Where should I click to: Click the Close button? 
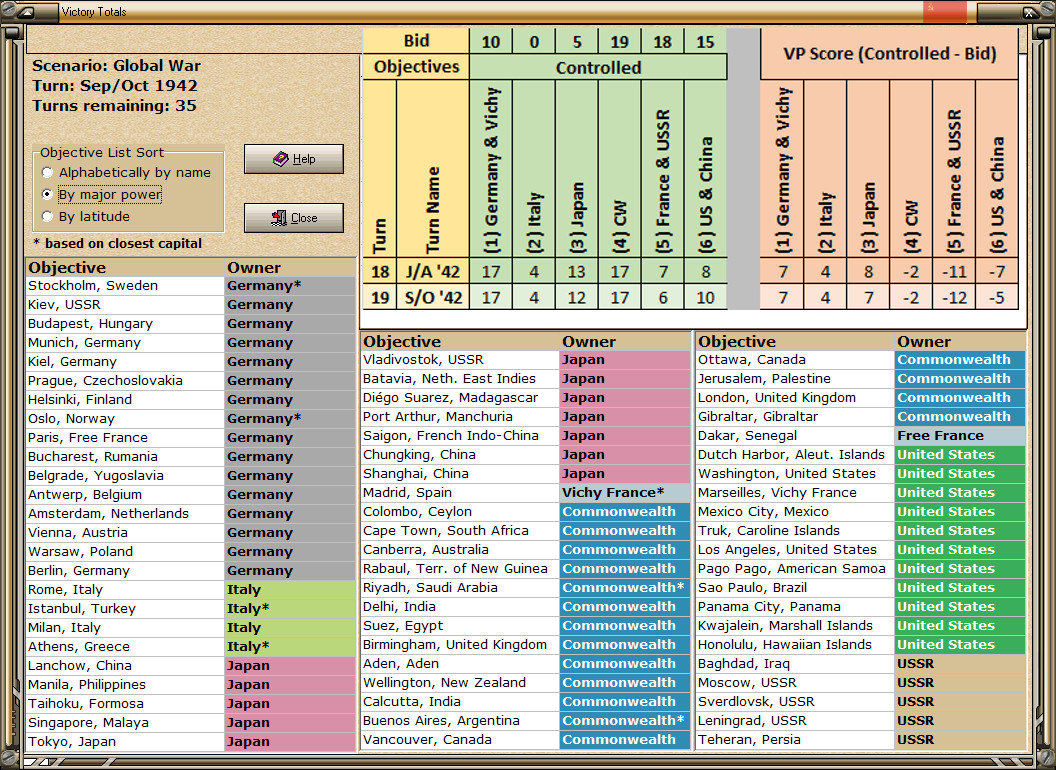tap(294, 218)
